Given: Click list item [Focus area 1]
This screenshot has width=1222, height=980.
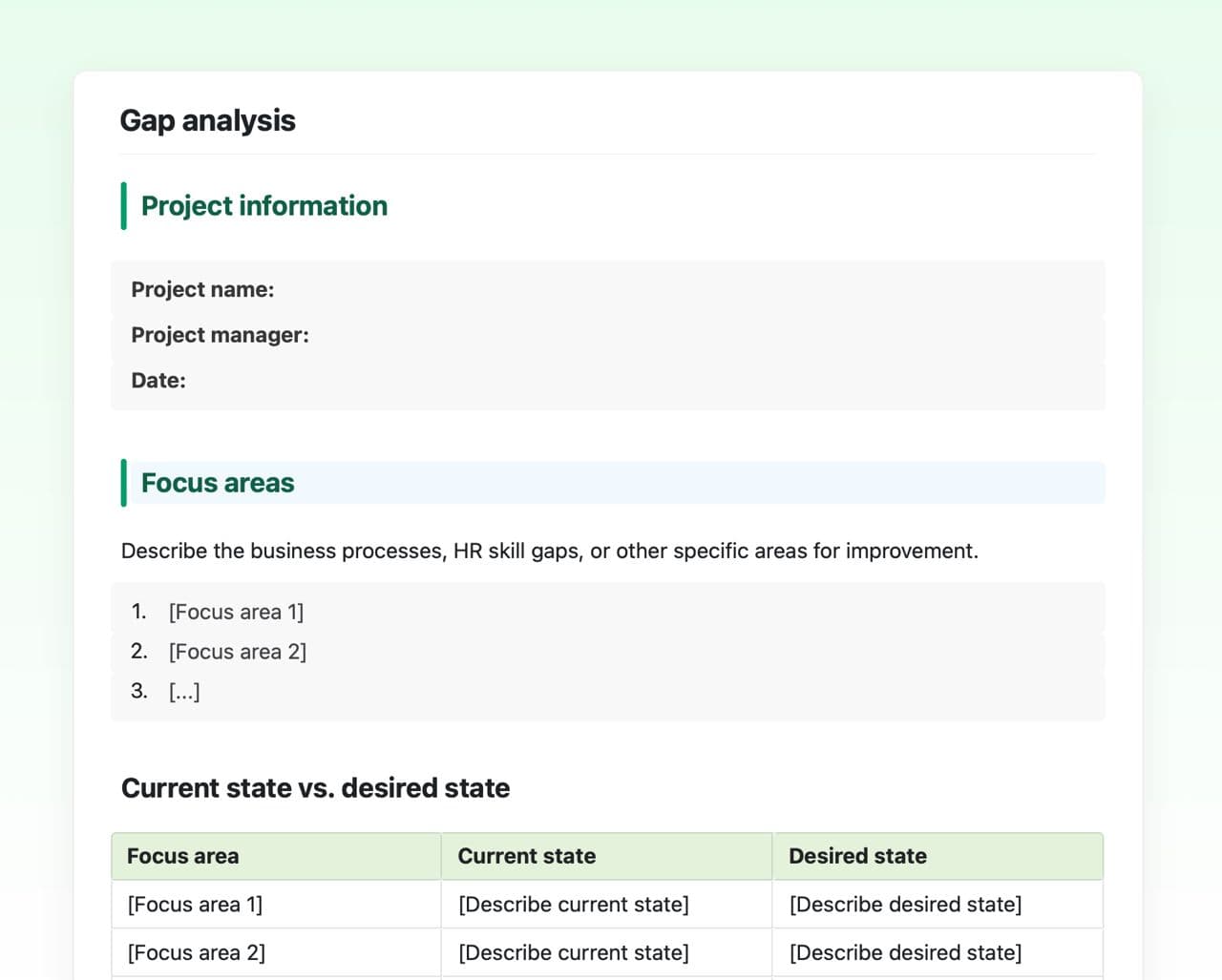Looking at the screenshot, I should (236, 612).
